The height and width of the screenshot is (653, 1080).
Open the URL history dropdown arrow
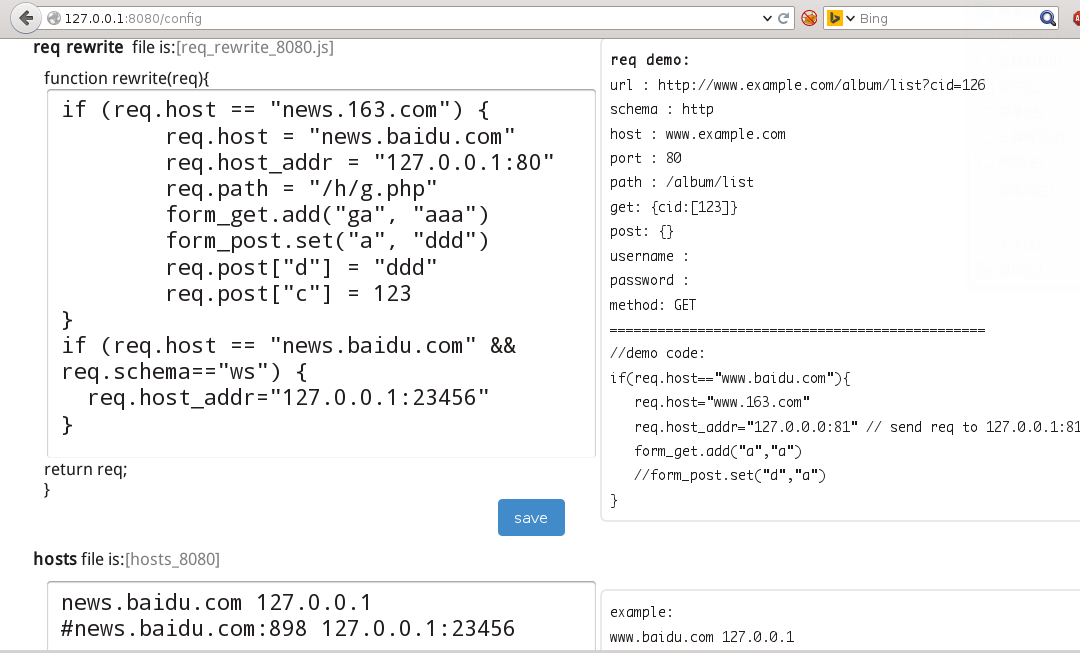point(767,18)
